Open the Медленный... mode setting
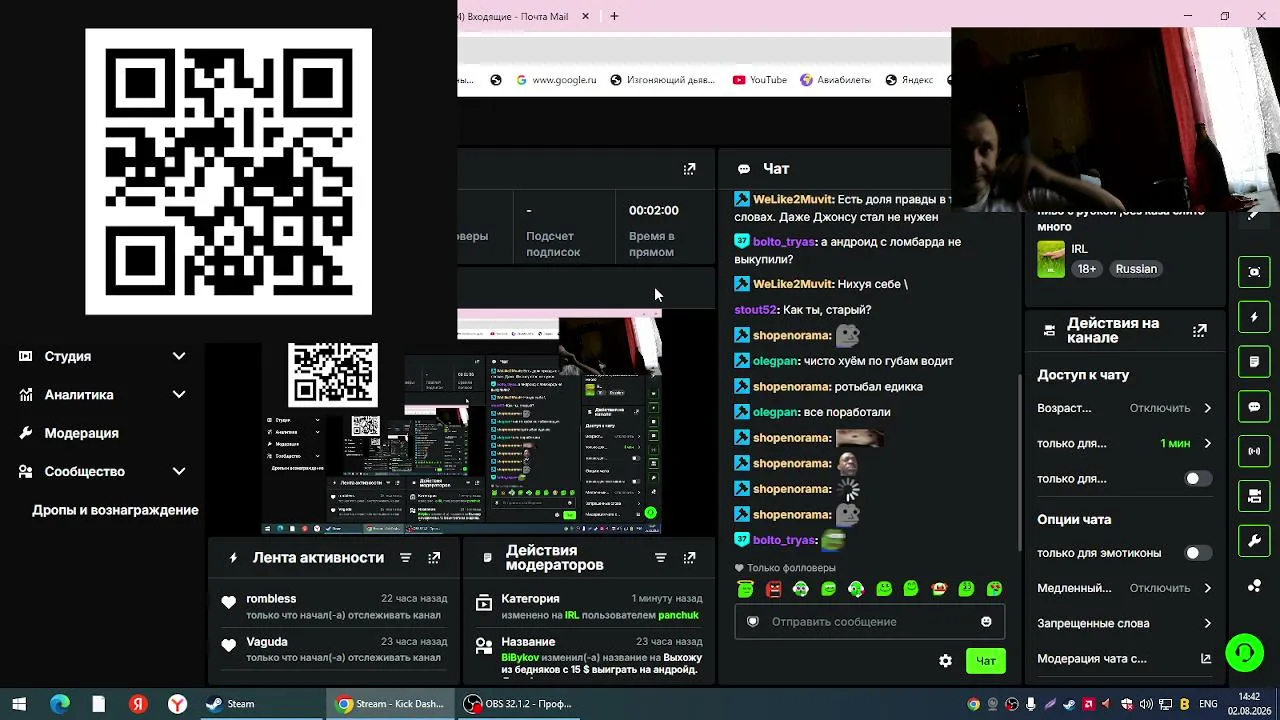The image size is (1280, 720). pos(1124,588)
